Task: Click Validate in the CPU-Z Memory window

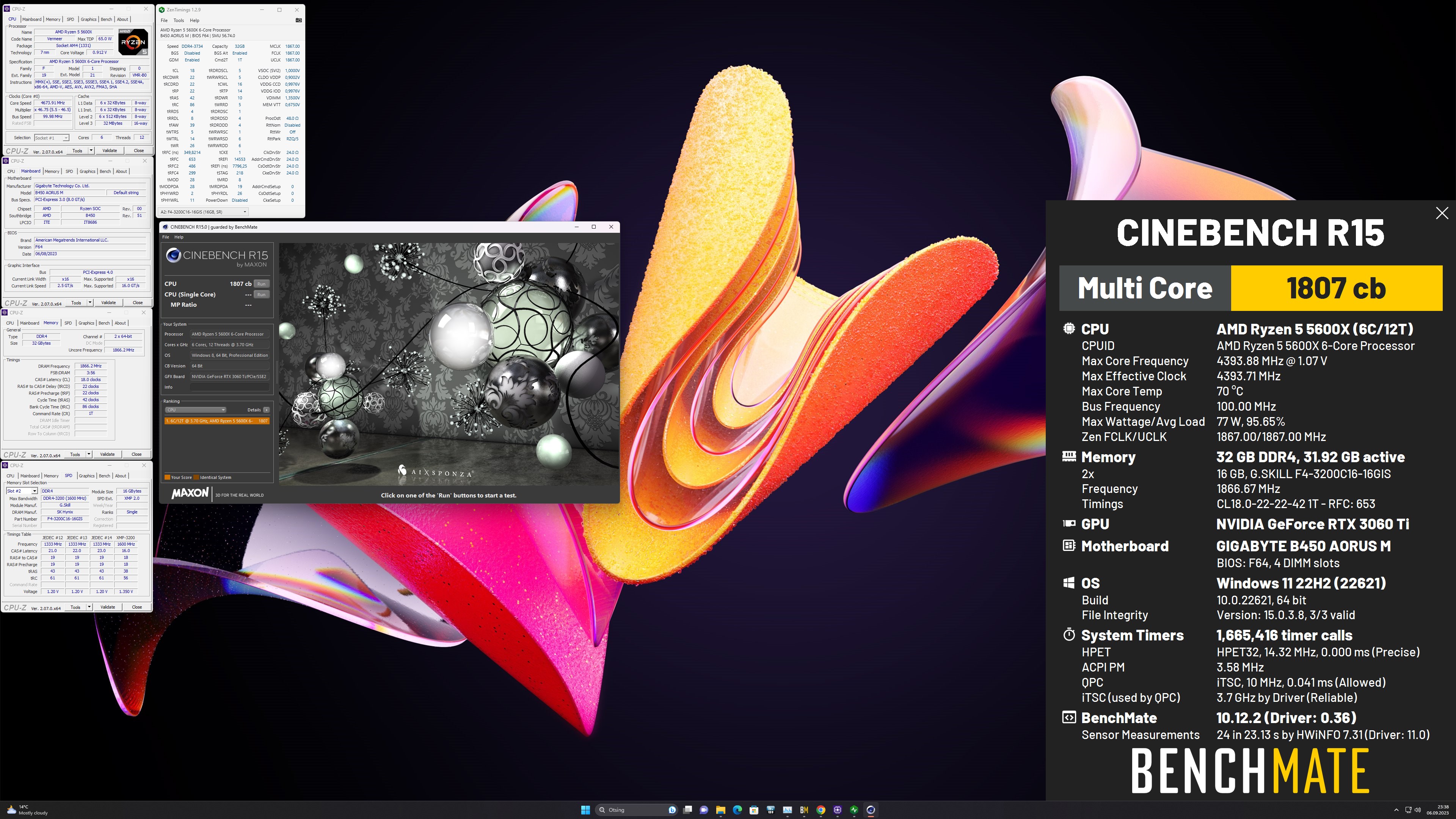Action: click(107, 455)
